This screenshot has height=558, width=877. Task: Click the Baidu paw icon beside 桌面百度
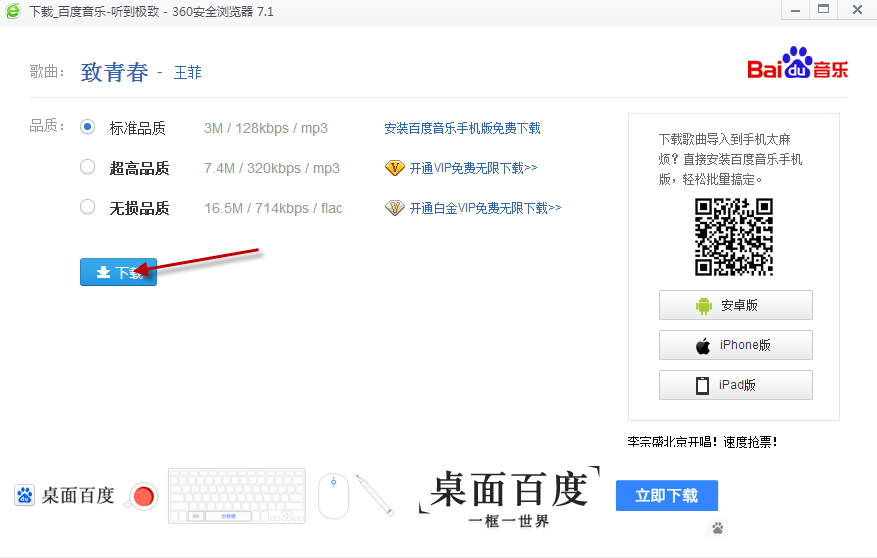pos(25,495)
